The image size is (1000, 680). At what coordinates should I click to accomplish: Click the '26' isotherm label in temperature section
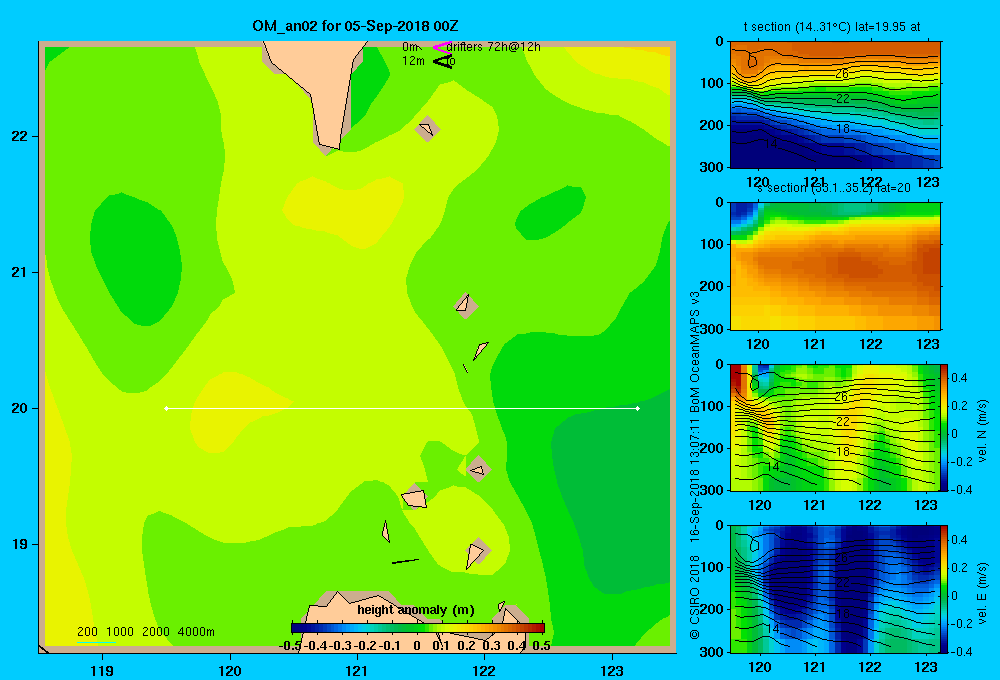pyautogui.click(x=842, y=74)
